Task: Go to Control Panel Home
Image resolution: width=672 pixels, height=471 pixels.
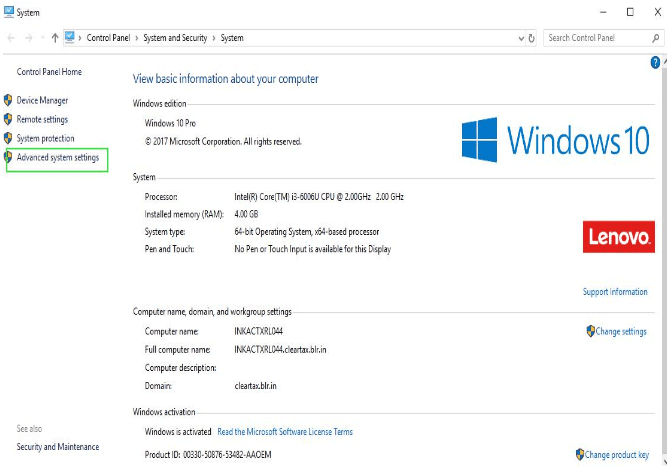Action: [x=49, y=72]
